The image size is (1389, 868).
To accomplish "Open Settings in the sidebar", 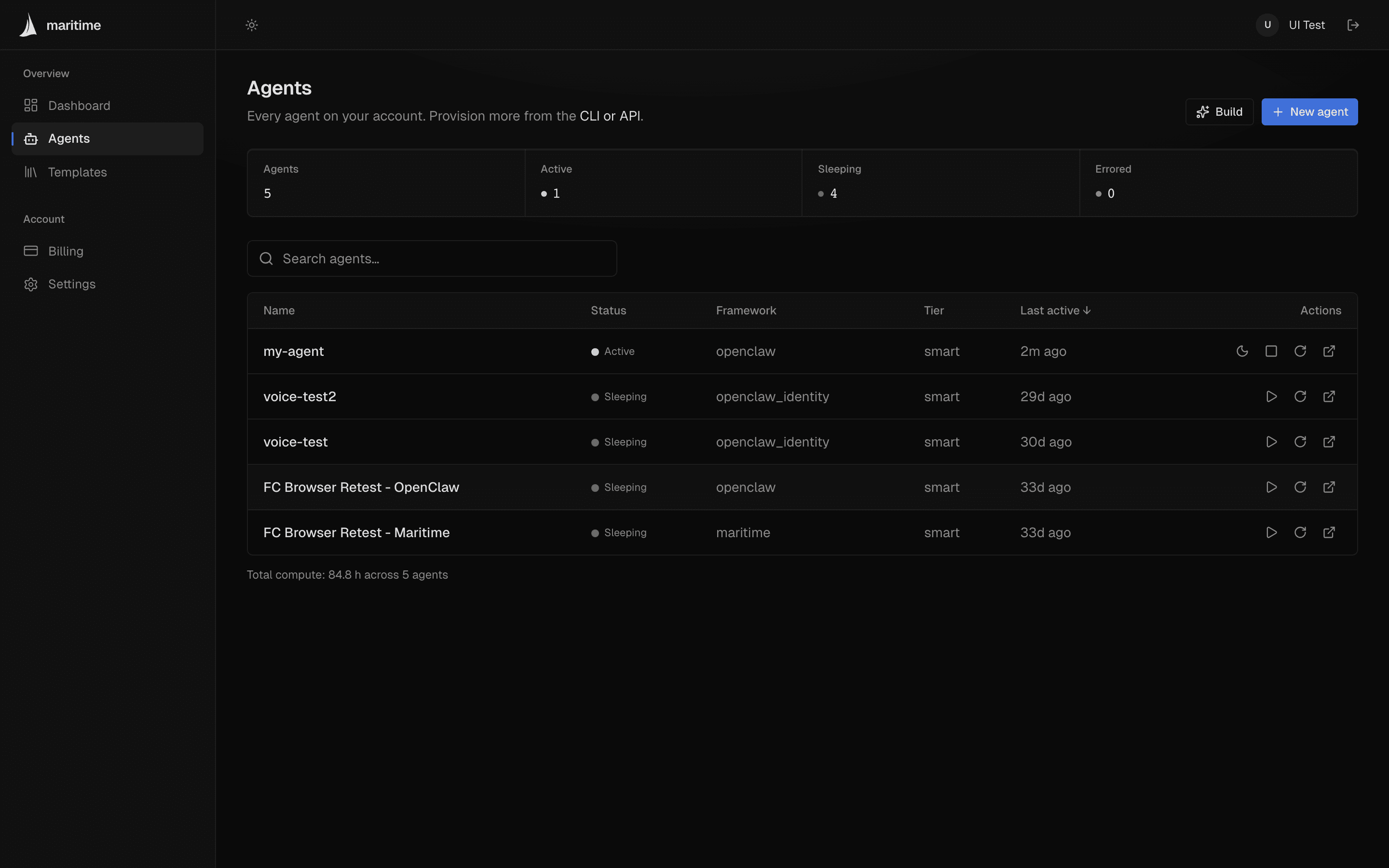I will click(108, 284).
